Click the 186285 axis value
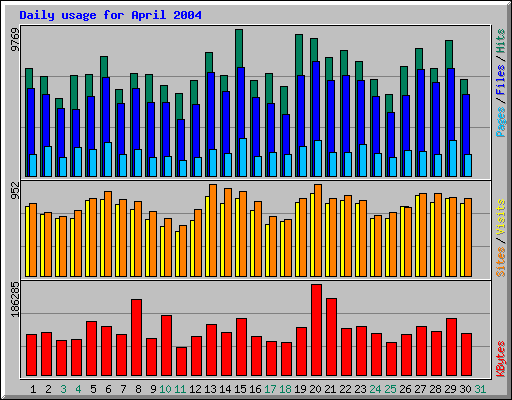The width and height of the screenshot is (512, 400). [x=15, y=299]
